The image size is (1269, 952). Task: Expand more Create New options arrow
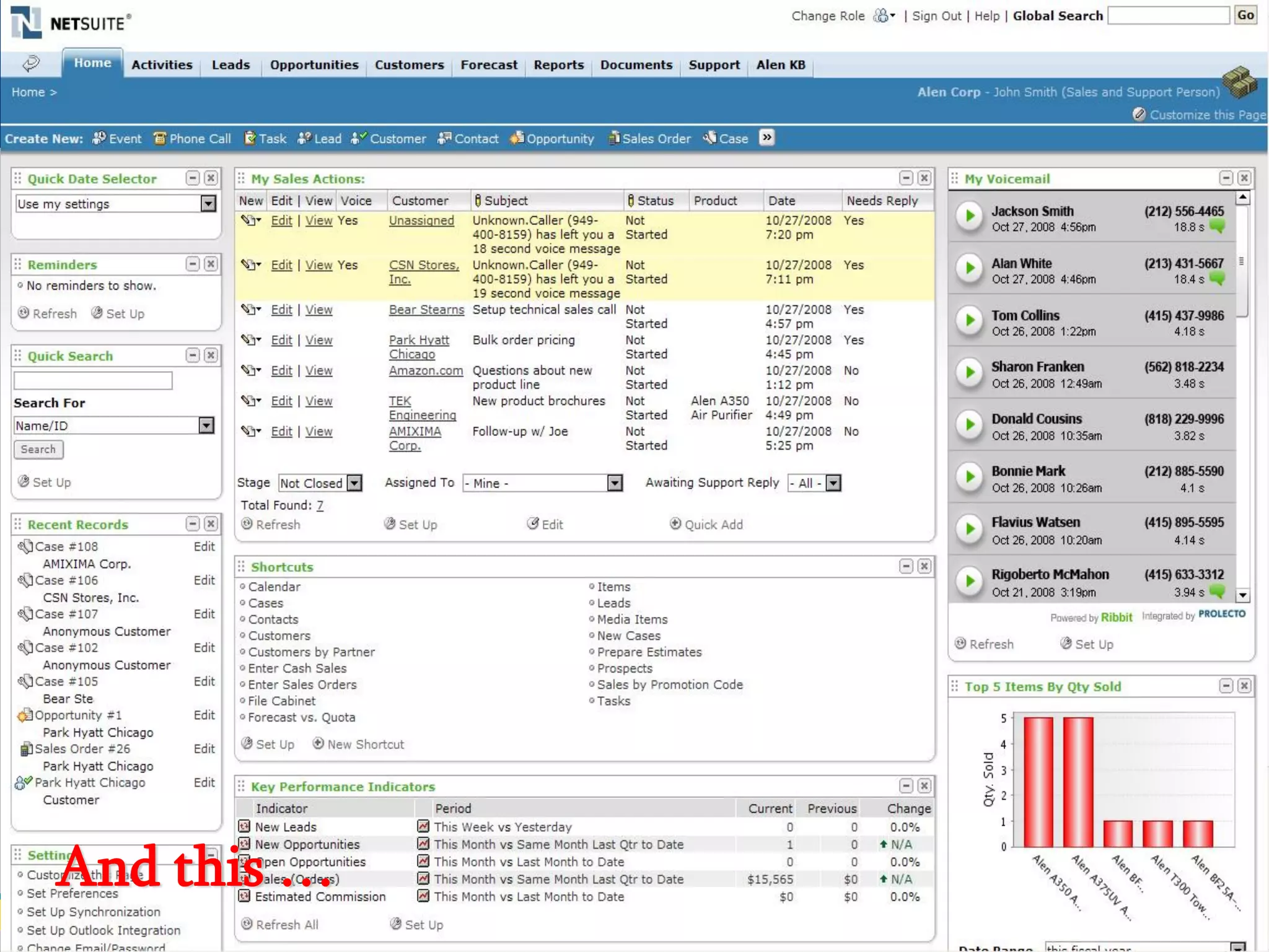tap(767, 138)
